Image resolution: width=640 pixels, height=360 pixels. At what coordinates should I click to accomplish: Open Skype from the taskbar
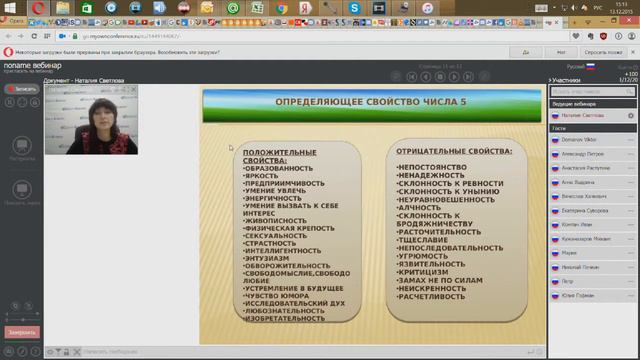[354, 8]
